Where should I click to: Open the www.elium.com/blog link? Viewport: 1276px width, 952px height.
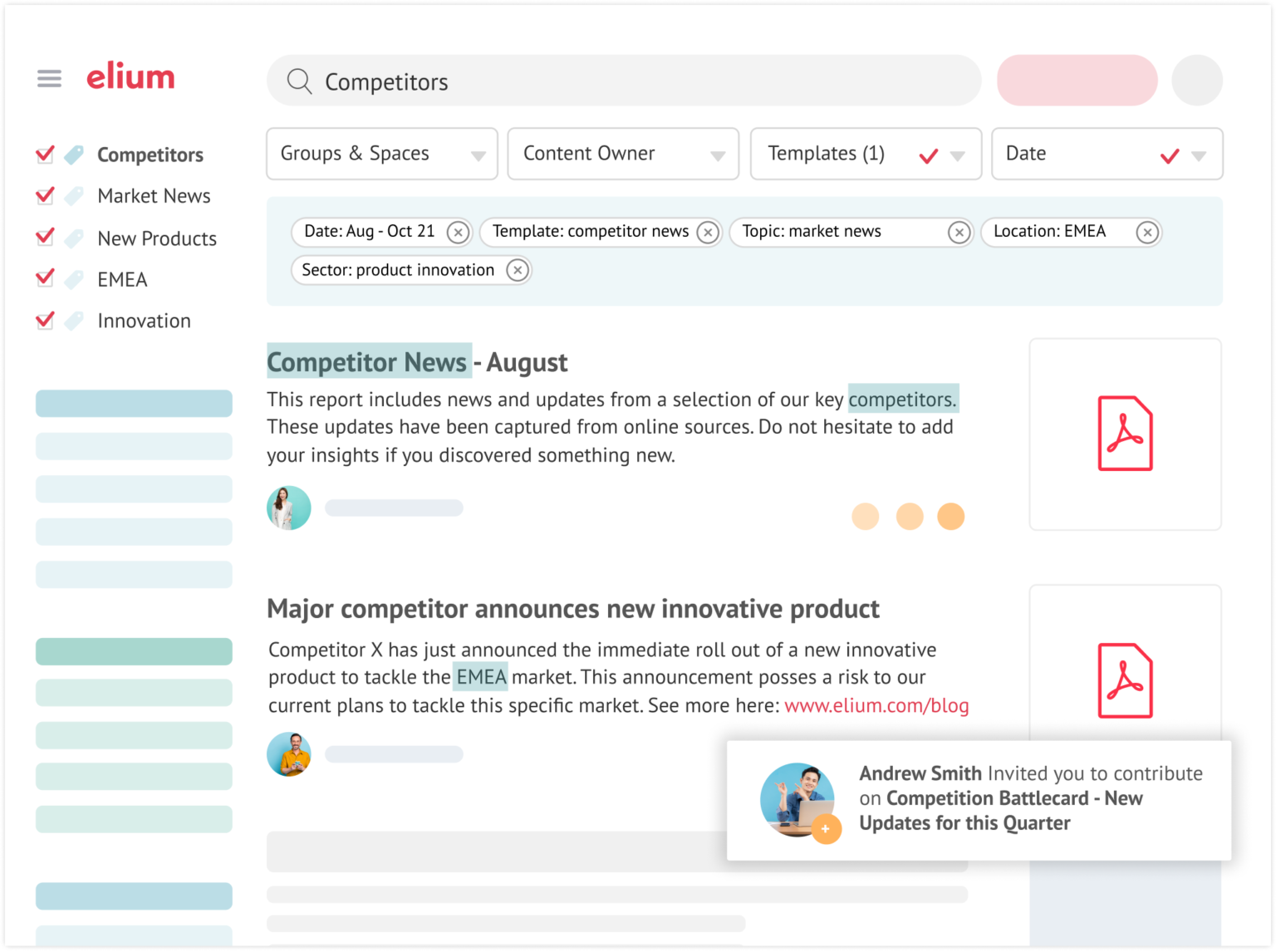tap(876, 705)
